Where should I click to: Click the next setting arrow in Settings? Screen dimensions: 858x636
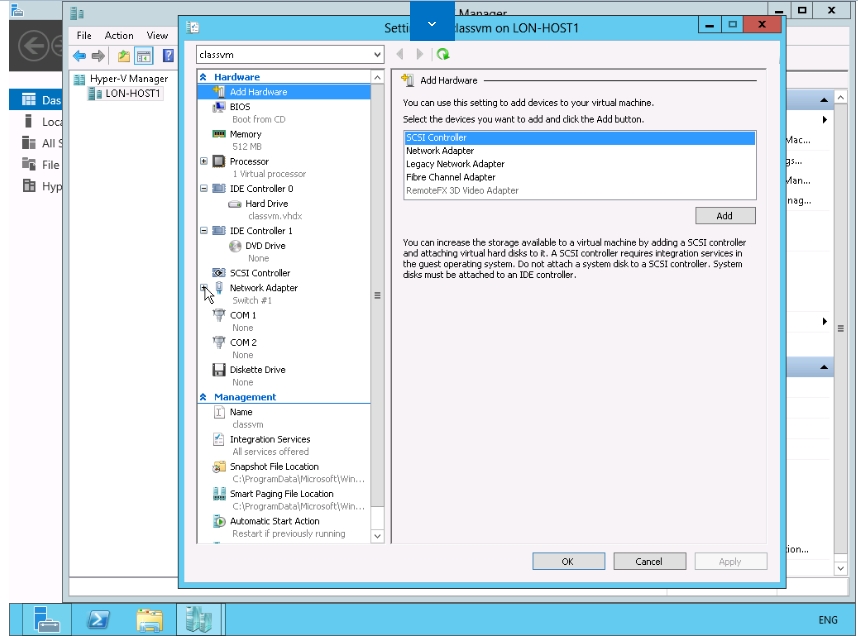tap(420, 54)
